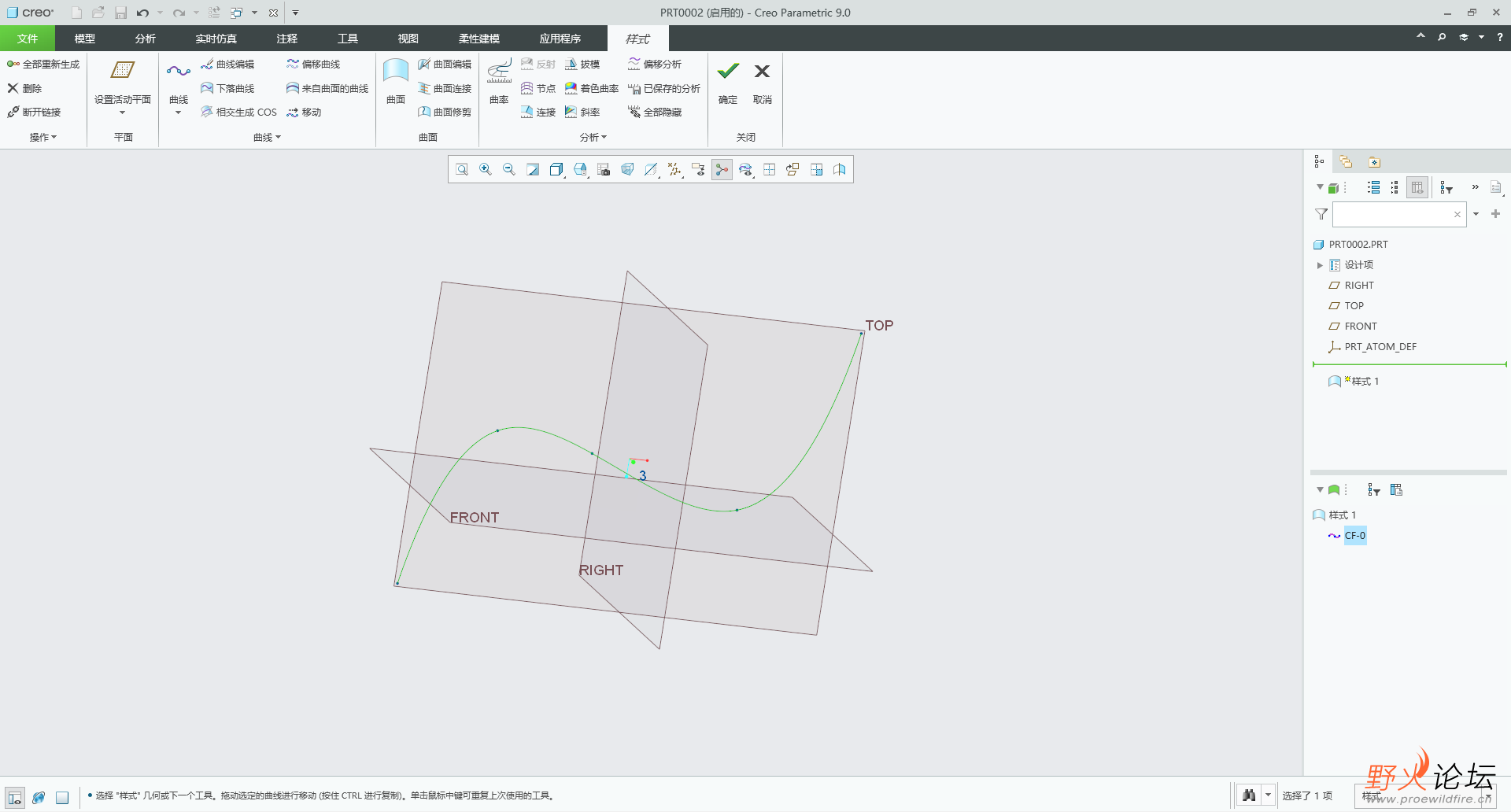Click Offset Analysis tool
Screen dimensions: 1511x812
[x=655, y=65]
